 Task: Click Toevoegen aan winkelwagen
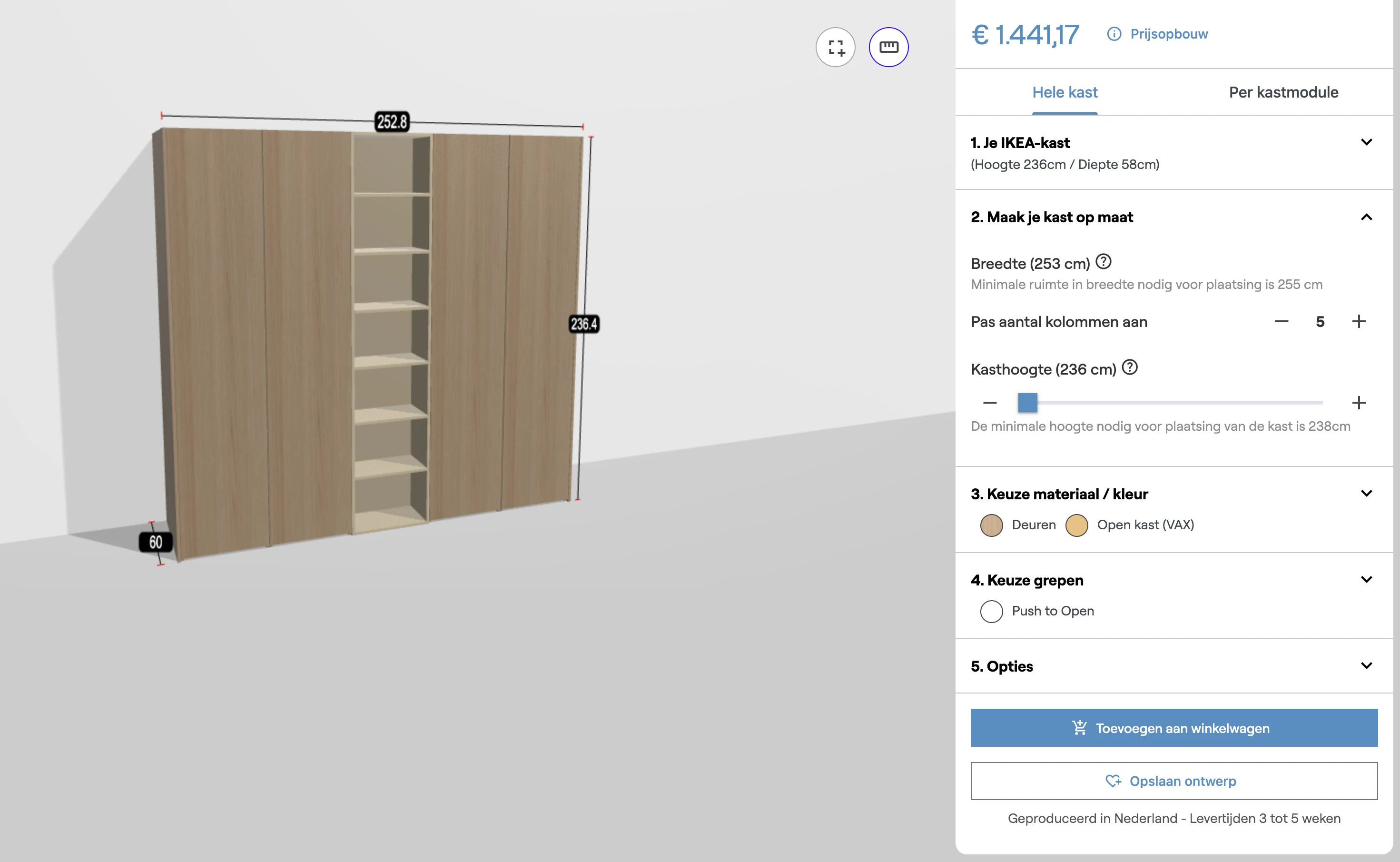[x=1174, y=727]
